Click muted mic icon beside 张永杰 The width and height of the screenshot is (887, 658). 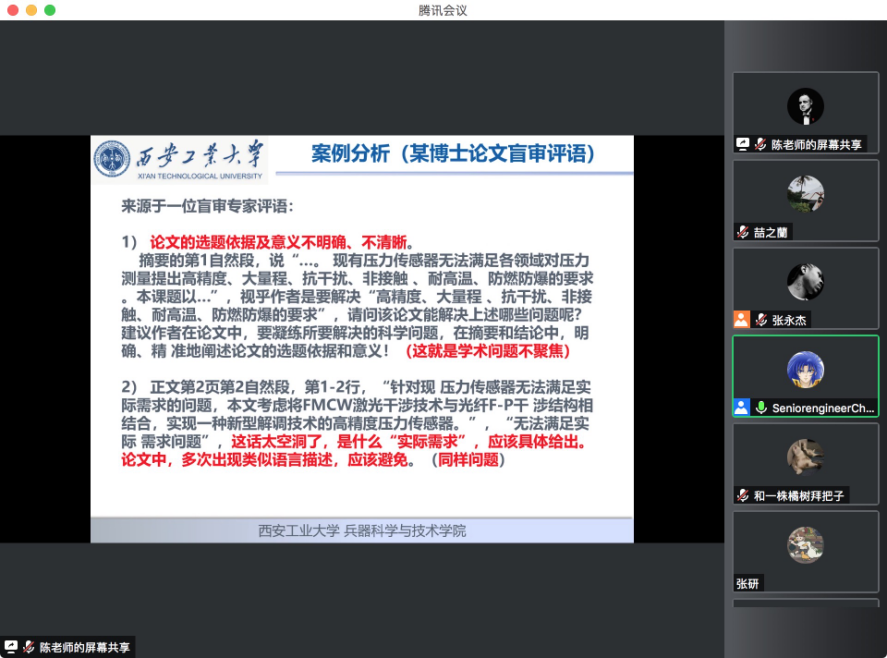(x=761, y=320)
